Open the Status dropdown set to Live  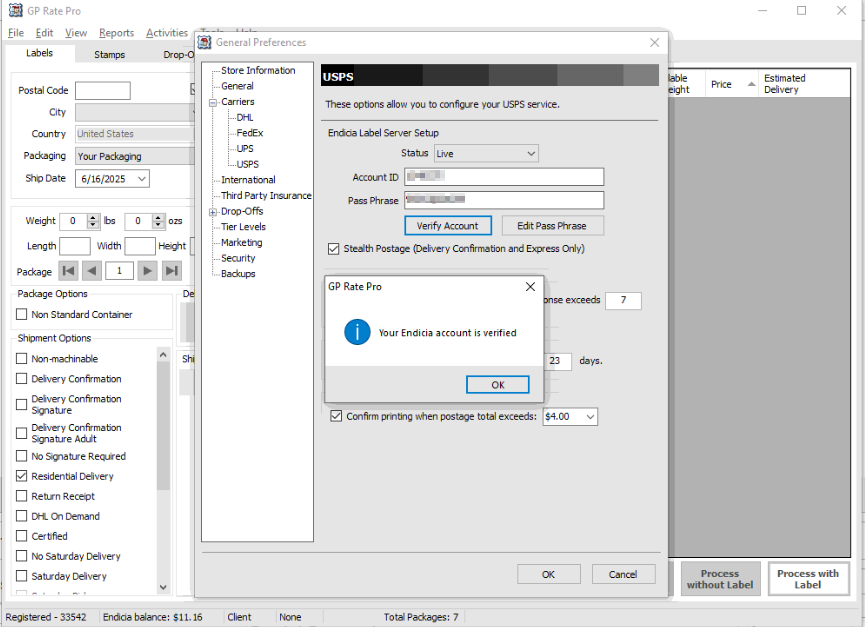486,153
